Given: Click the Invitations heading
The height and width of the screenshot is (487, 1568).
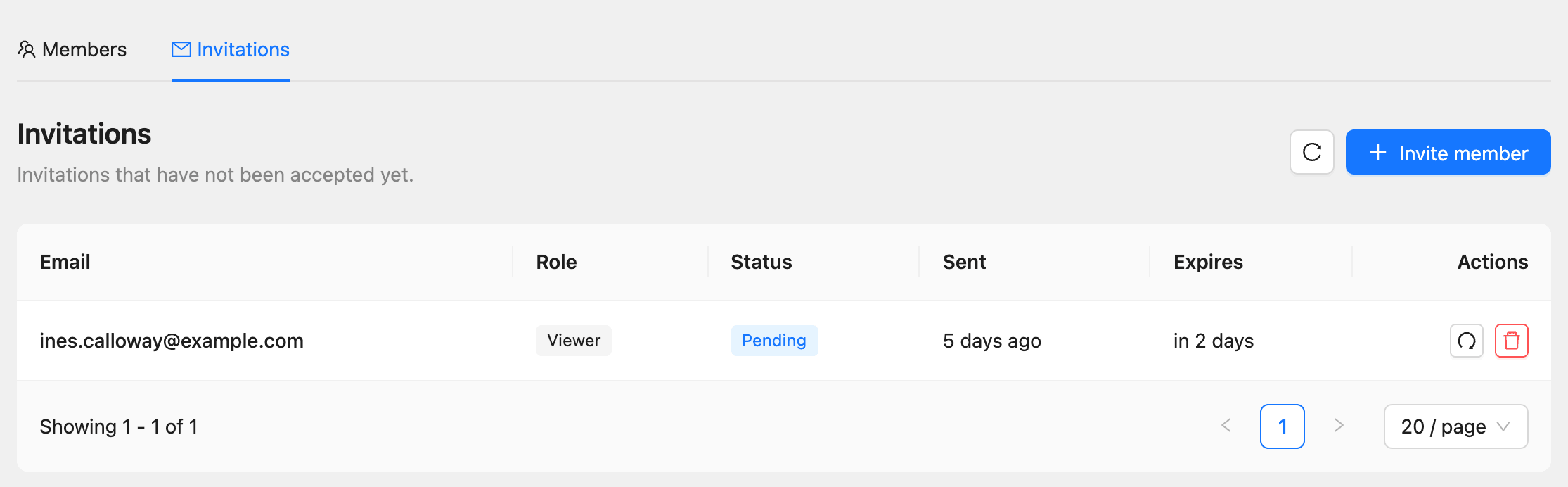Looking at the screenshot, I should coord(84,134).
